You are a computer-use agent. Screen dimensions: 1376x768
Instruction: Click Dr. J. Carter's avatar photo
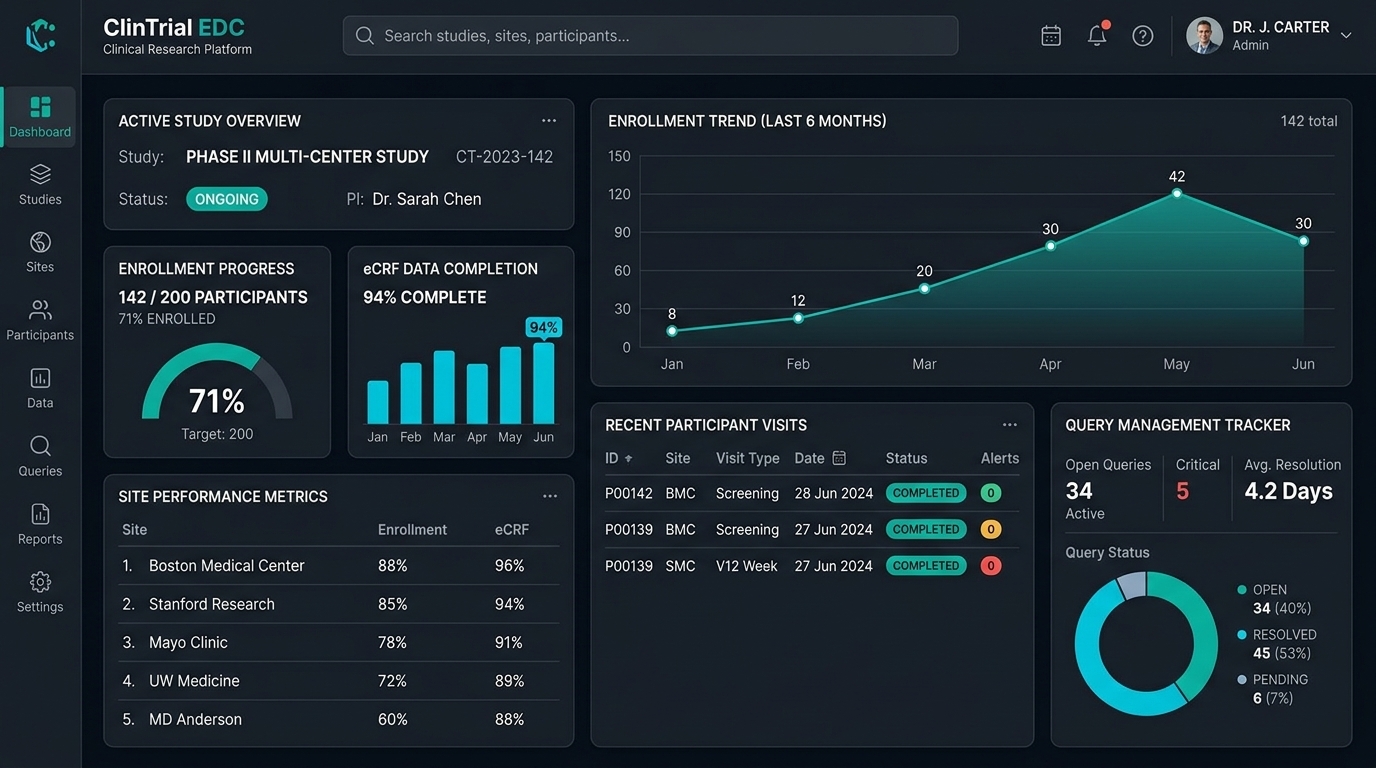pos(1204,35)
